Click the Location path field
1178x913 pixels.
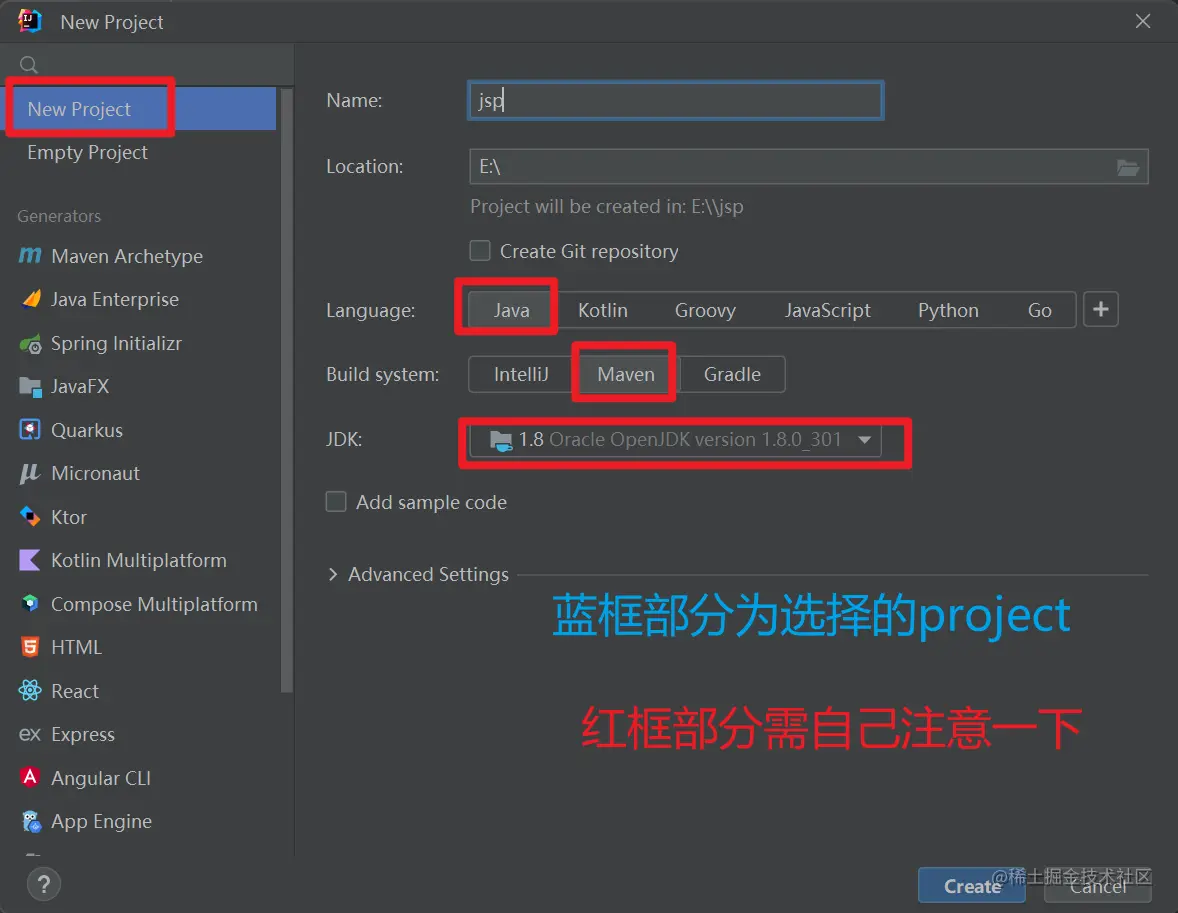click(x=808, y=167)
